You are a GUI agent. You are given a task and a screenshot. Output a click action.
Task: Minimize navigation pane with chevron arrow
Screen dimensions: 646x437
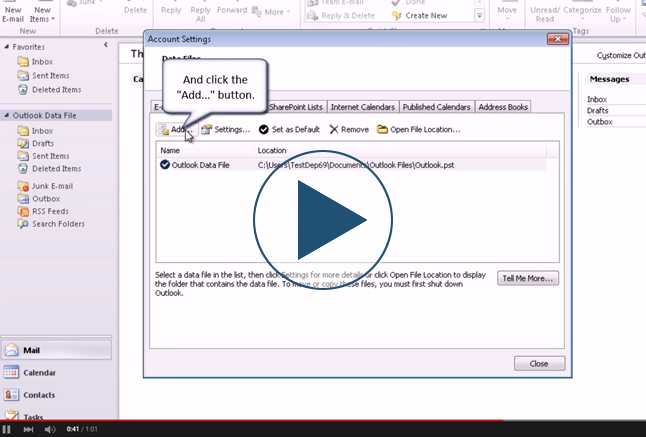106,44
